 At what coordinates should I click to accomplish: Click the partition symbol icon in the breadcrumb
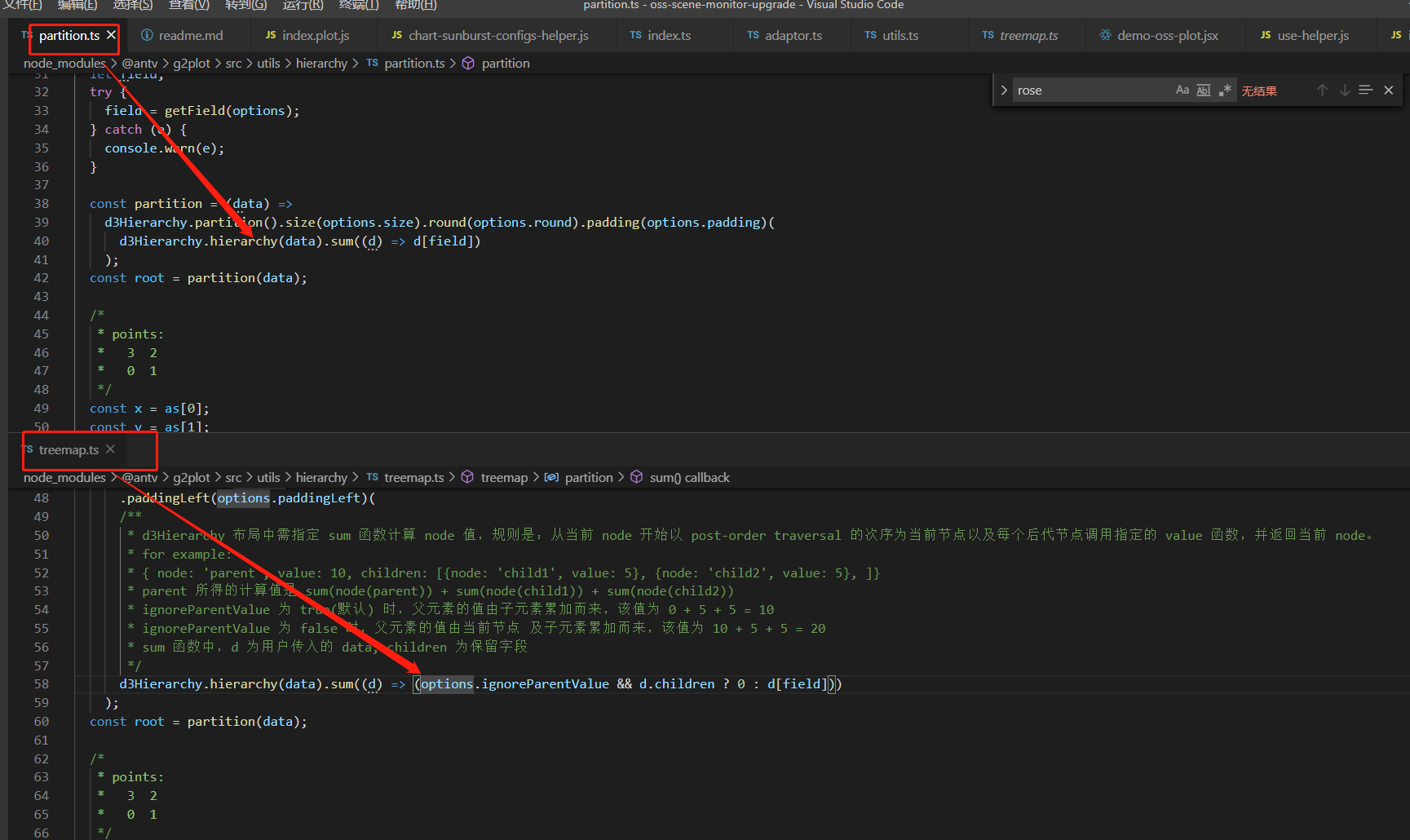click(467, 63)
